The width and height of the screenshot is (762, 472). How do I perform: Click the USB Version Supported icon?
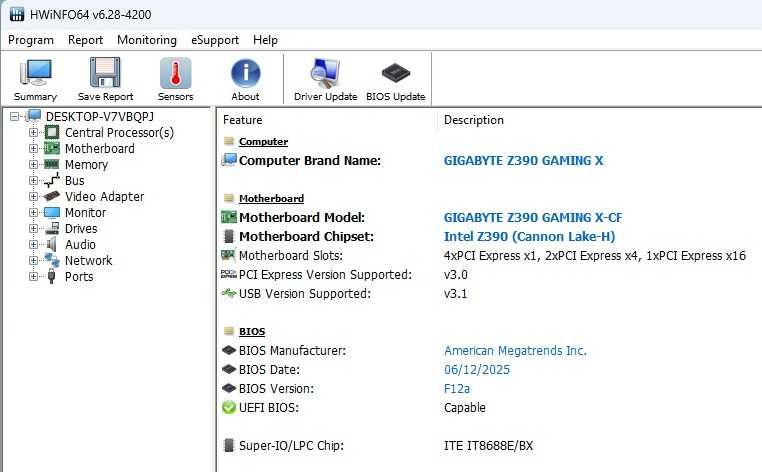click(x=229, y=293)
